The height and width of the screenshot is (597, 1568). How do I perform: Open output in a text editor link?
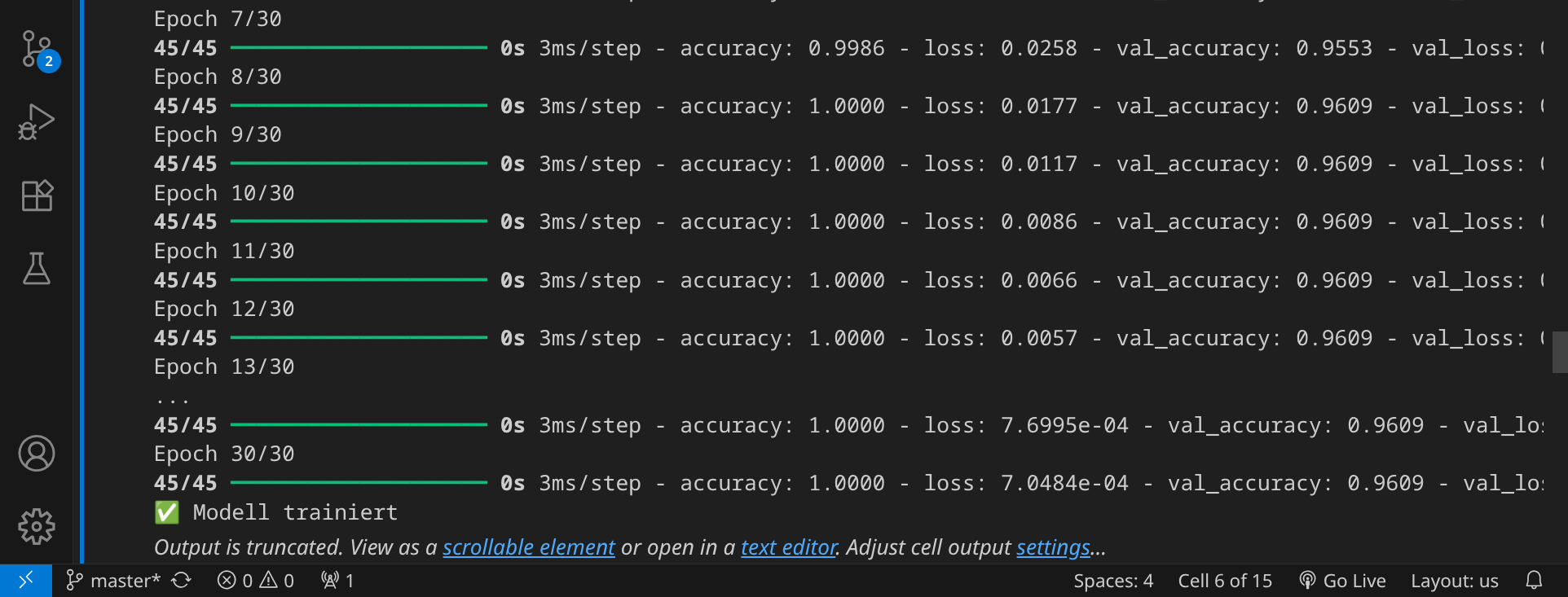point(788,547)
